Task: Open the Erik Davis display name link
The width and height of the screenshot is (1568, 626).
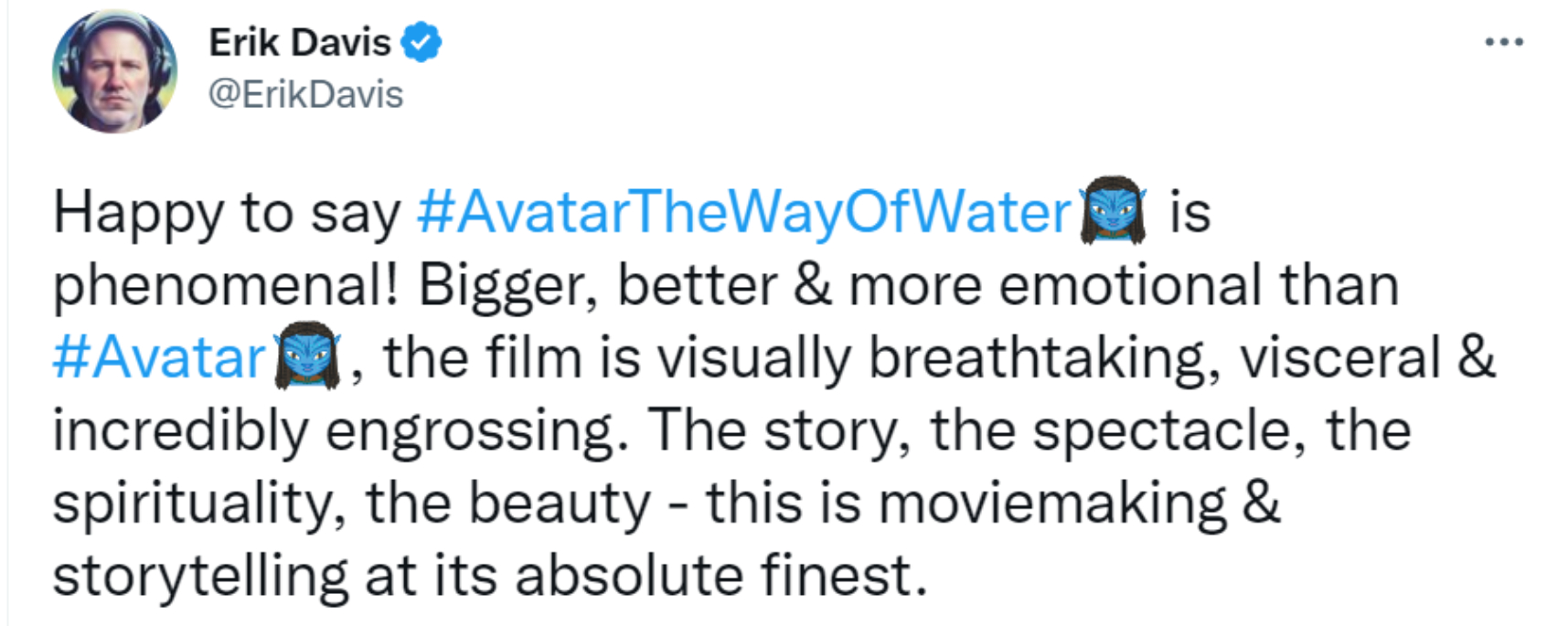Action: click(x=299, y=42)
